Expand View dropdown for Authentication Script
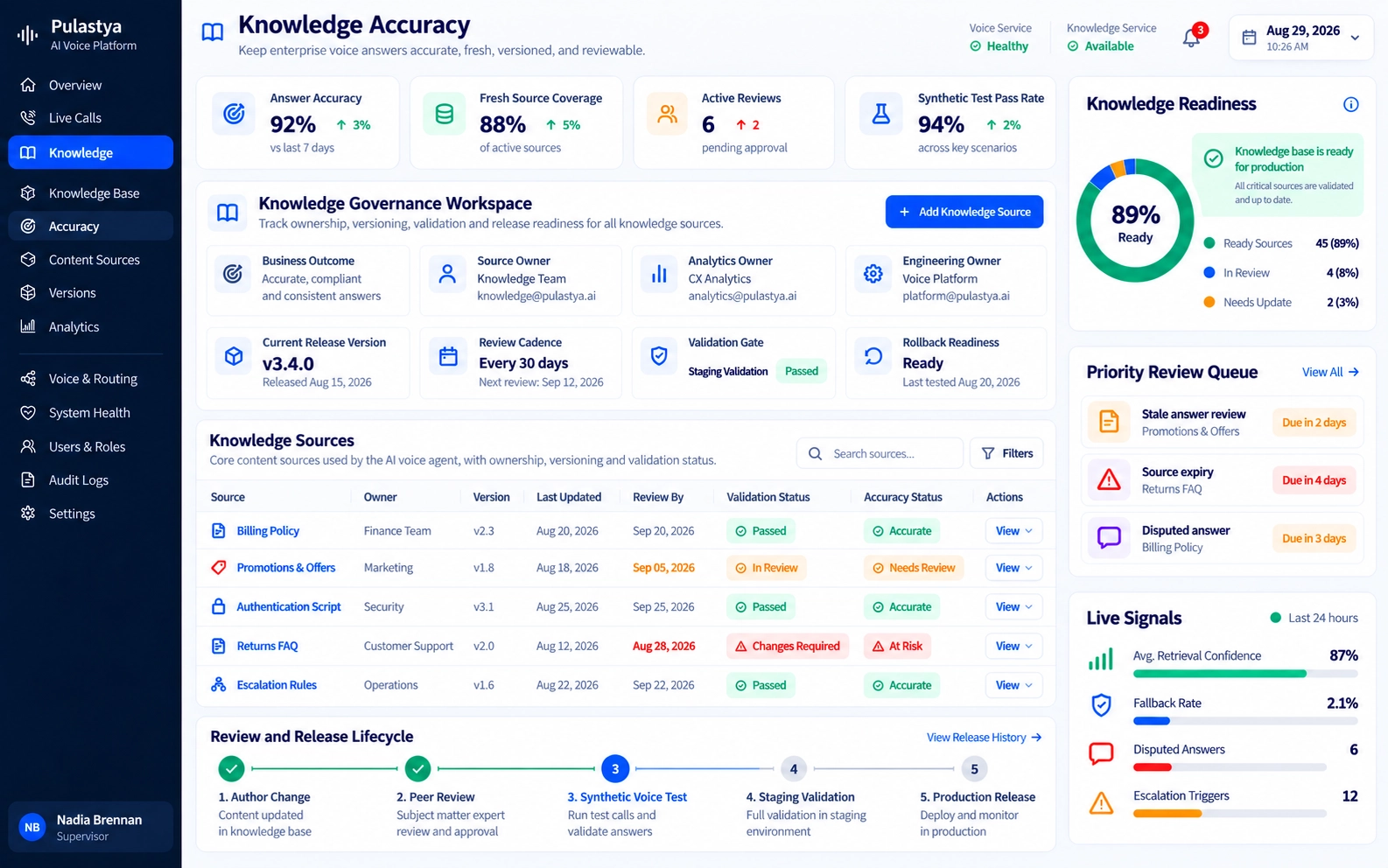Screen dimensions: 1388x868 coord(1013,607)
